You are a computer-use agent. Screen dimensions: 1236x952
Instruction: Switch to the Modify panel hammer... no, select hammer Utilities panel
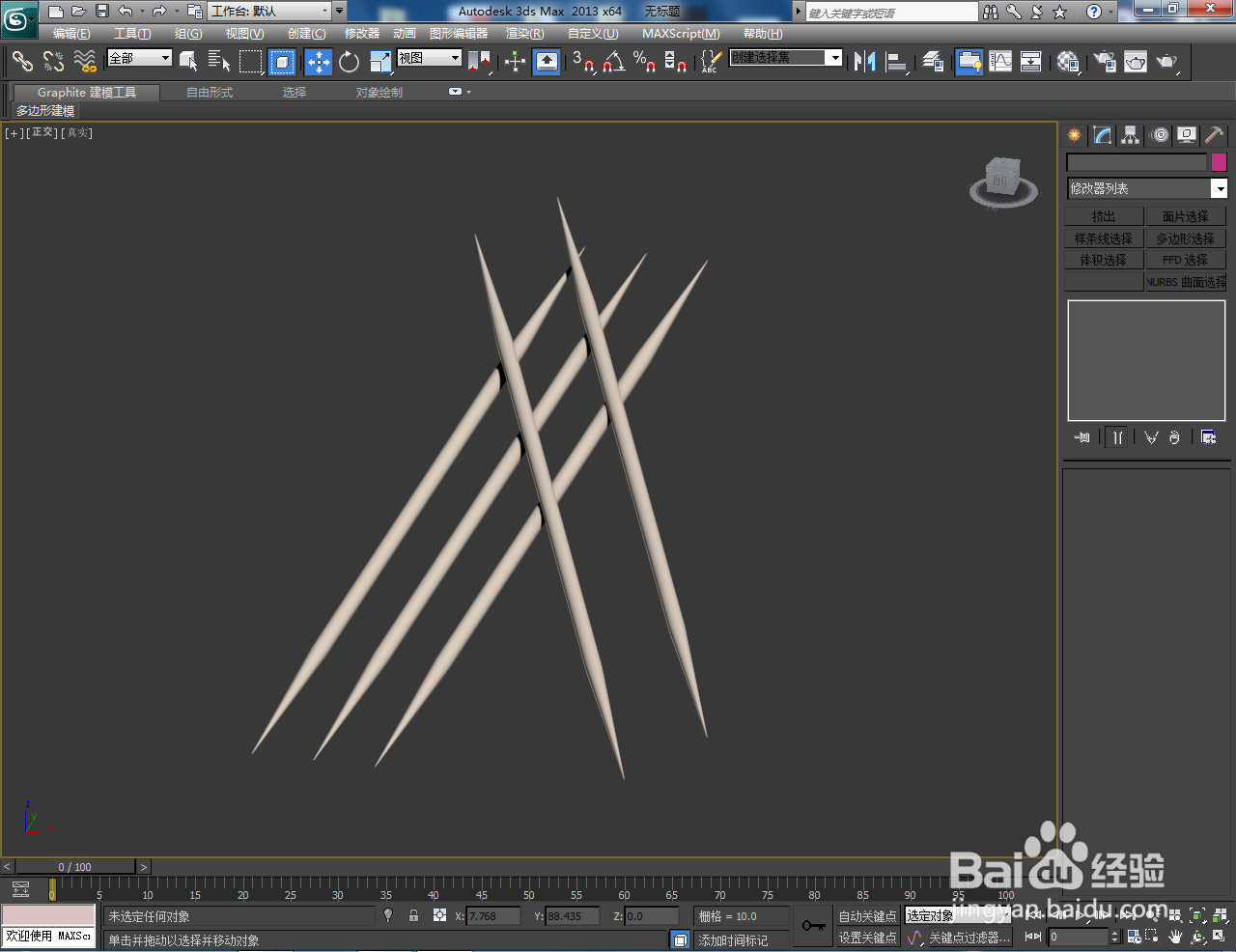point(1214,135)
